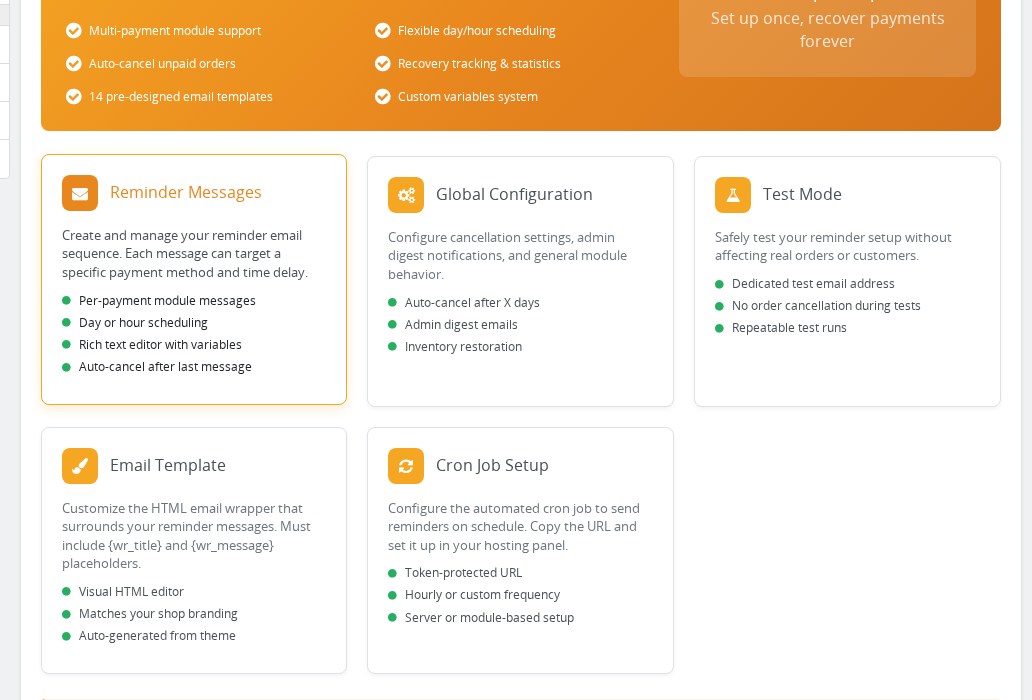The width and height of the screenshot is (1032, 700).
Task: Click the Test Mode flask icon
Action: coord(733,195)
